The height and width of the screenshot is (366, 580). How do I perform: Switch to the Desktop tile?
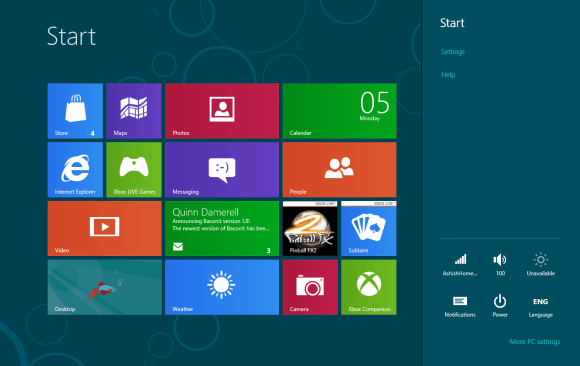[x=105, y=287]
